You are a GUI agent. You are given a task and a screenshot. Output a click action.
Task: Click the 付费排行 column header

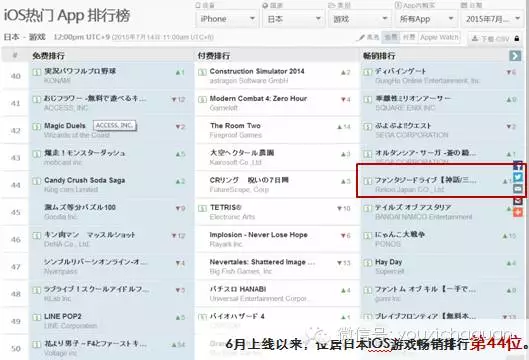(214, 56)
